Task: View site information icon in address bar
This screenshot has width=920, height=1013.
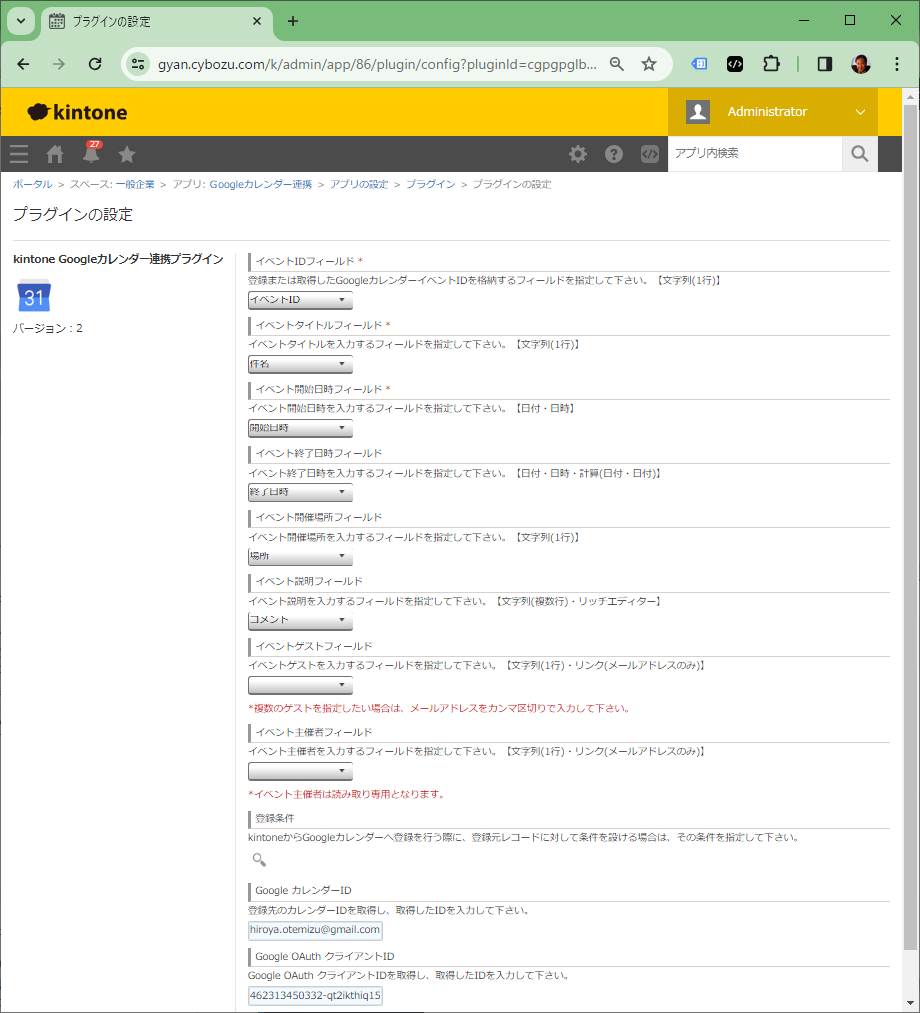Action: (x=138, y=64)
